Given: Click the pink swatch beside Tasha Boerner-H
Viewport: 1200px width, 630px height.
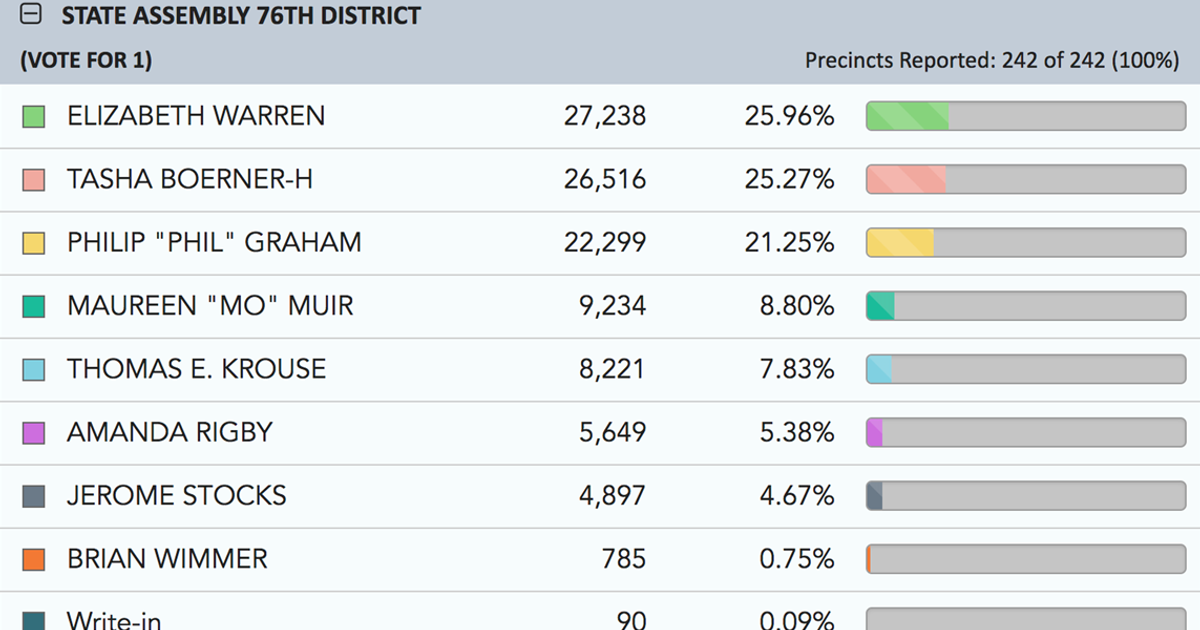Looking at the screenshot, I should tap(33, 180).
